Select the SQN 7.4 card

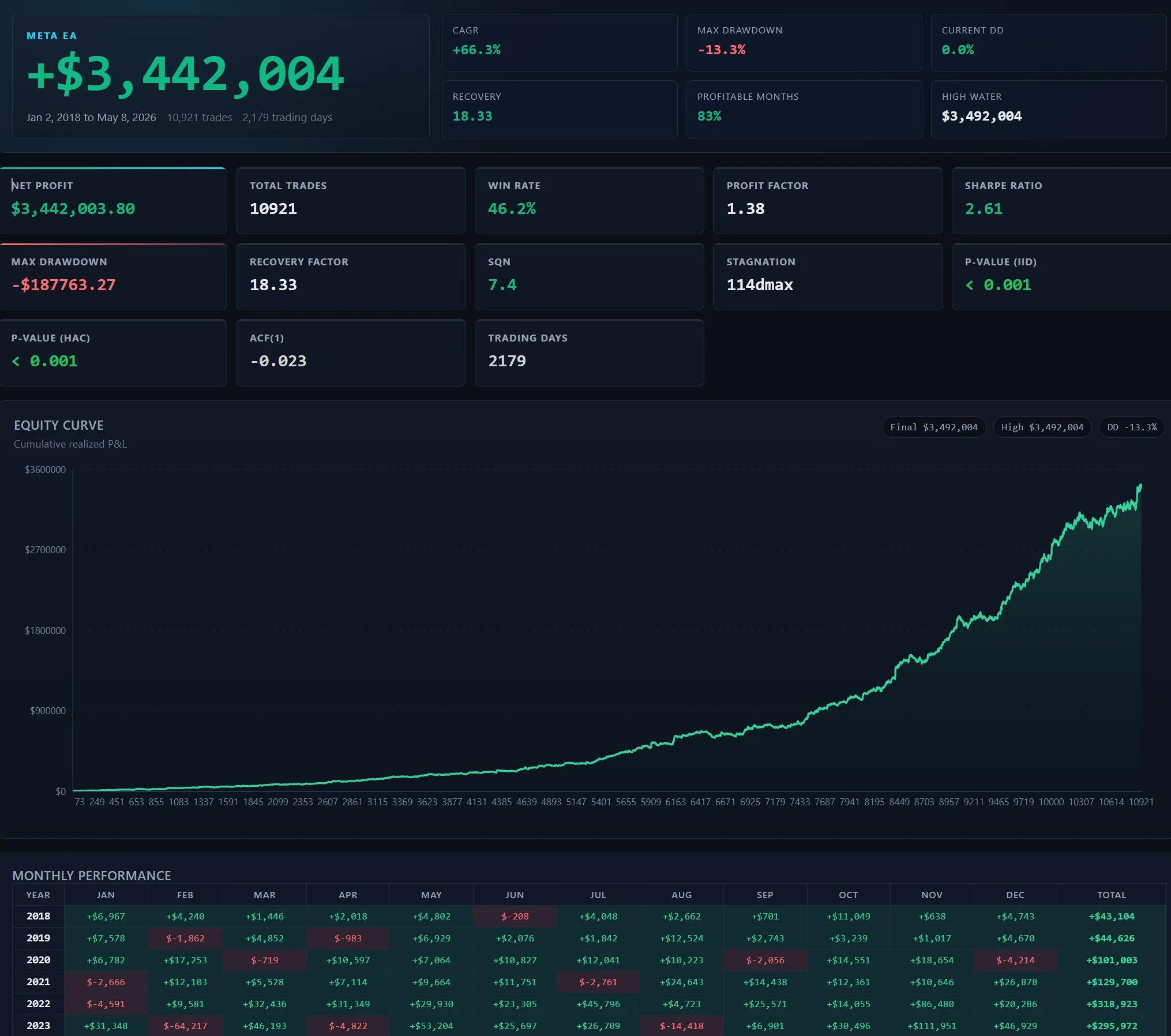click(589, 276)
